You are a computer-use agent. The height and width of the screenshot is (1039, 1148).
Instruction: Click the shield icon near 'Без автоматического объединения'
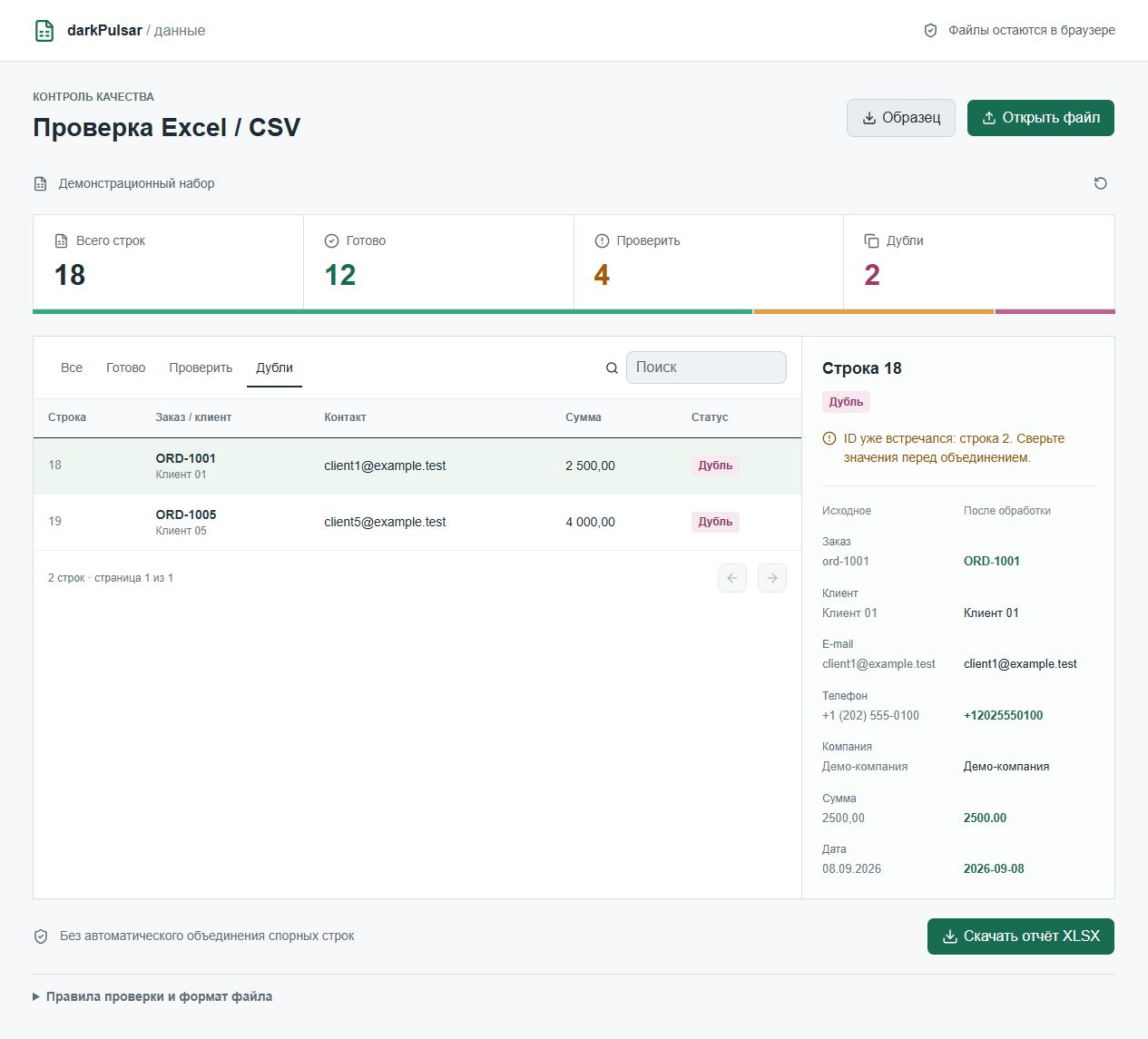coord(41,936)
